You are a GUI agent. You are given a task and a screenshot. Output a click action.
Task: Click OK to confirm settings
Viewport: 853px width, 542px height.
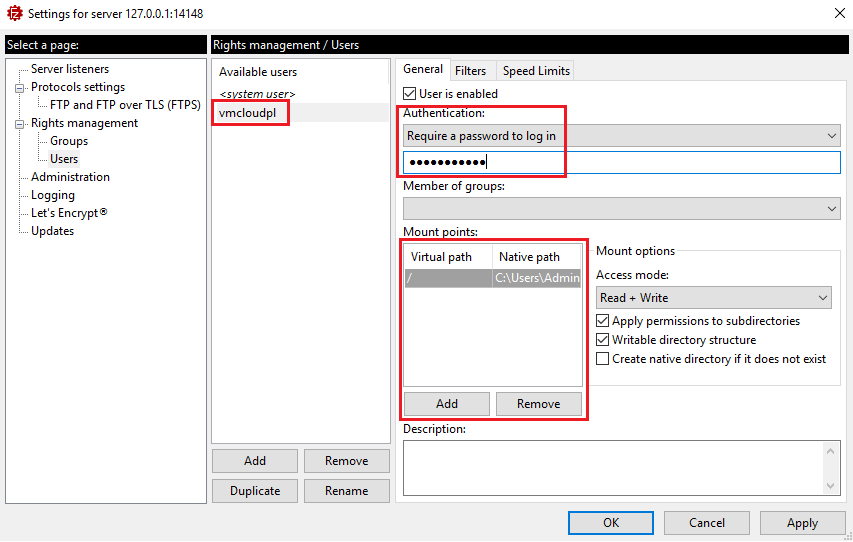coord(610,523)
